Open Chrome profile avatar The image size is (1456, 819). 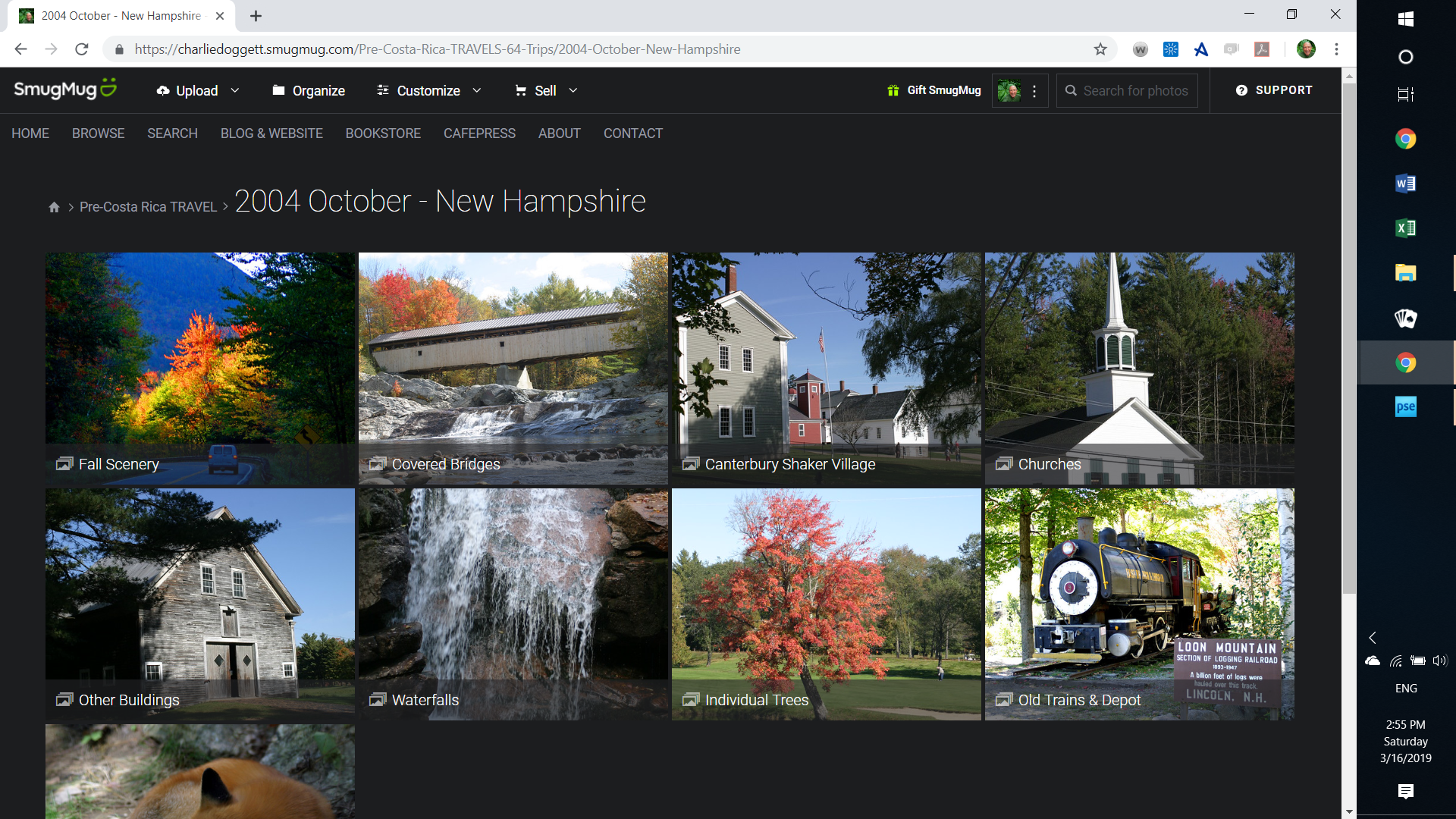[1306, 49]
